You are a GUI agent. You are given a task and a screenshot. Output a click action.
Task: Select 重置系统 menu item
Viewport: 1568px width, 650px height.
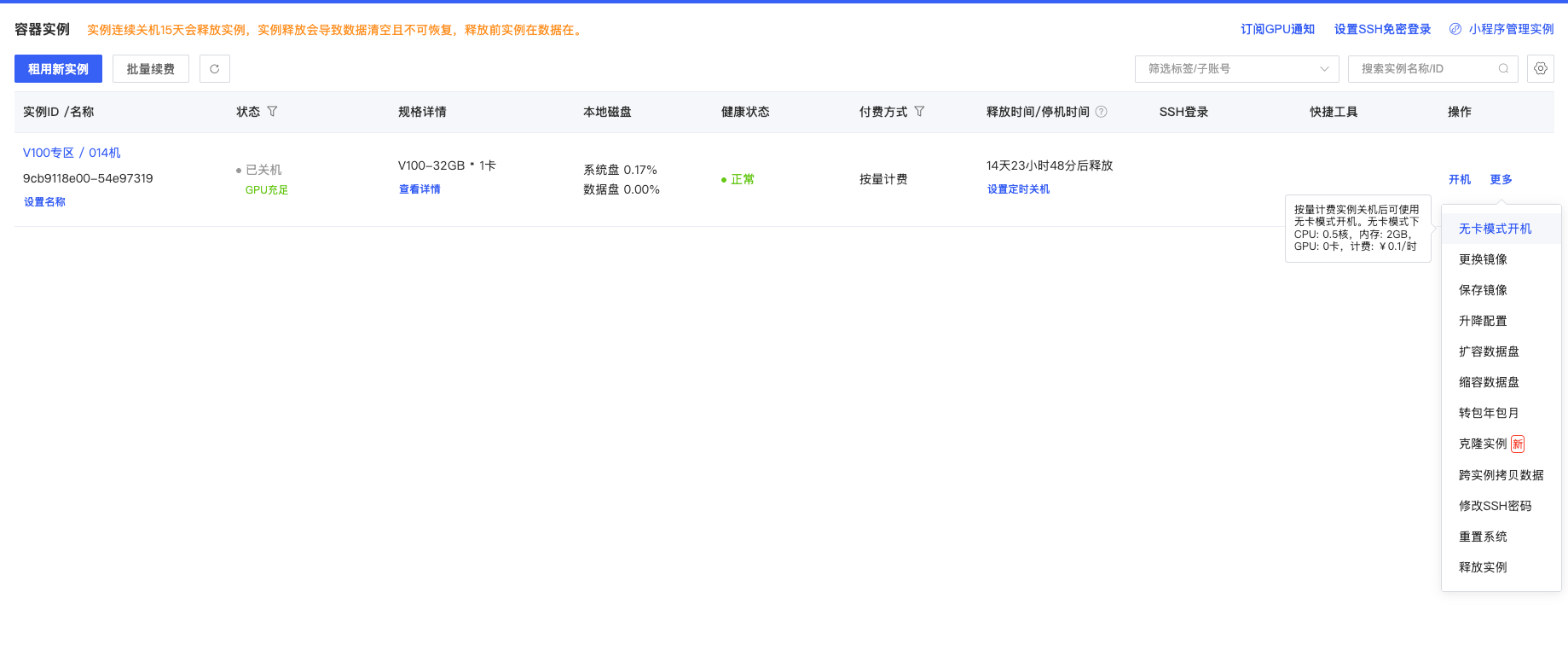click(x=1501, y=537)
